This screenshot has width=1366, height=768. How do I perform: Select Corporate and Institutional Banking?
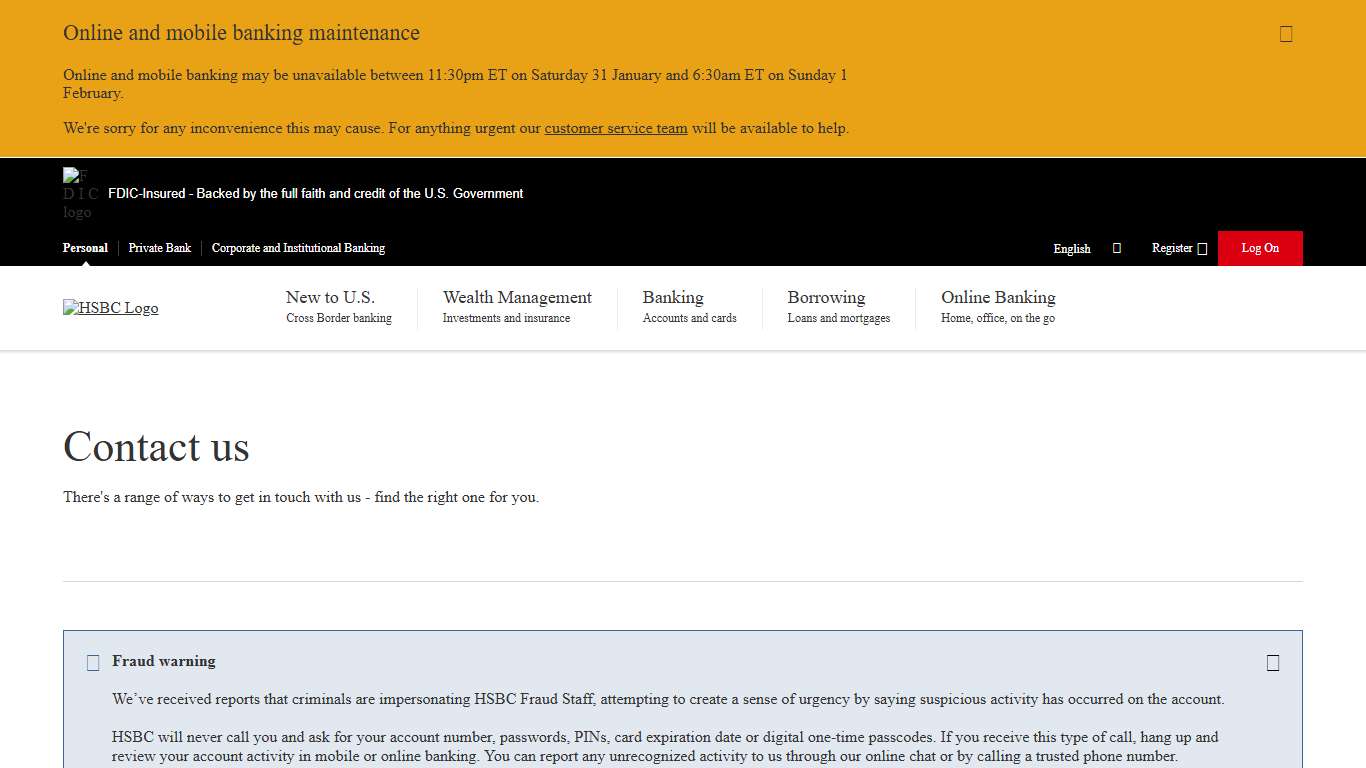tap(298, 248)
